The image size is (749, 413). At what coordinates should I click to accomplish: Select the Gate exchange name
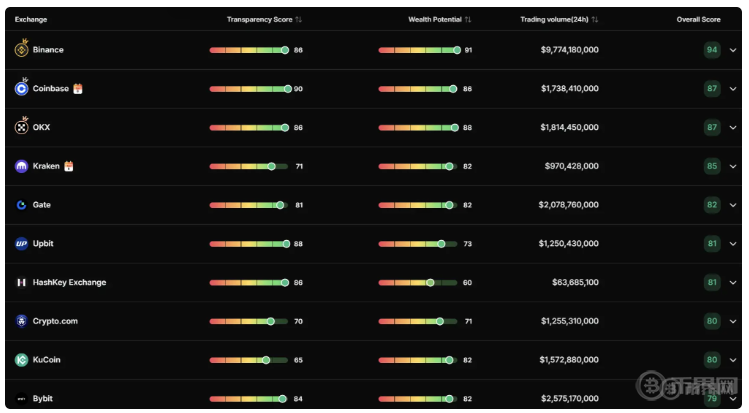click(42, 204)
